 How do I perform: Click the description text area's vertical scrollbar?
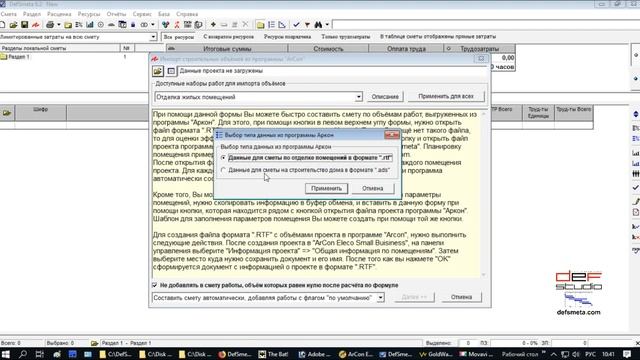484,195
